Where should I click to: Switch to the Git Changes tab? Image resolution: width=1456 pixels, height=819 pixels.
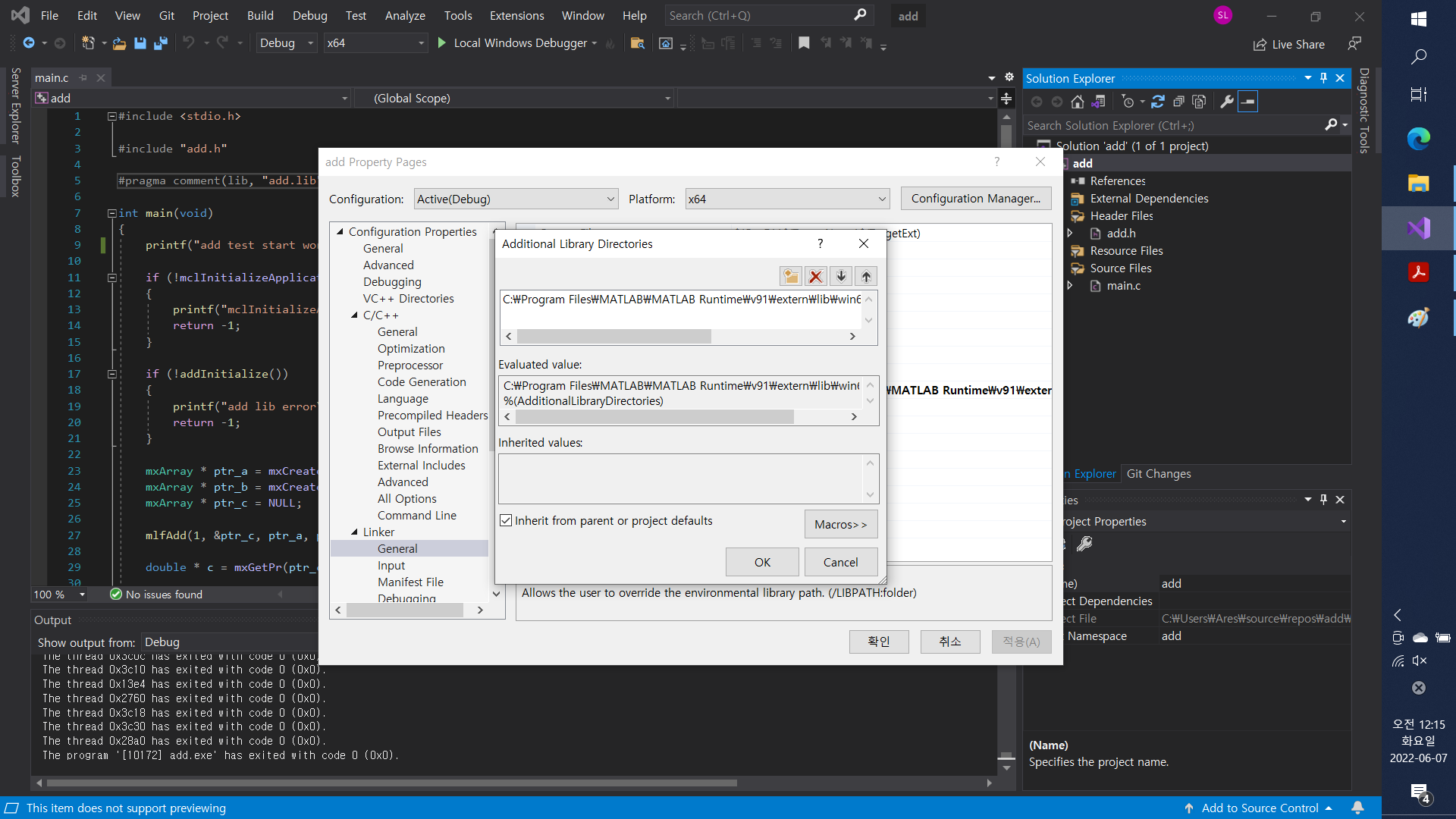point(1158,474)
